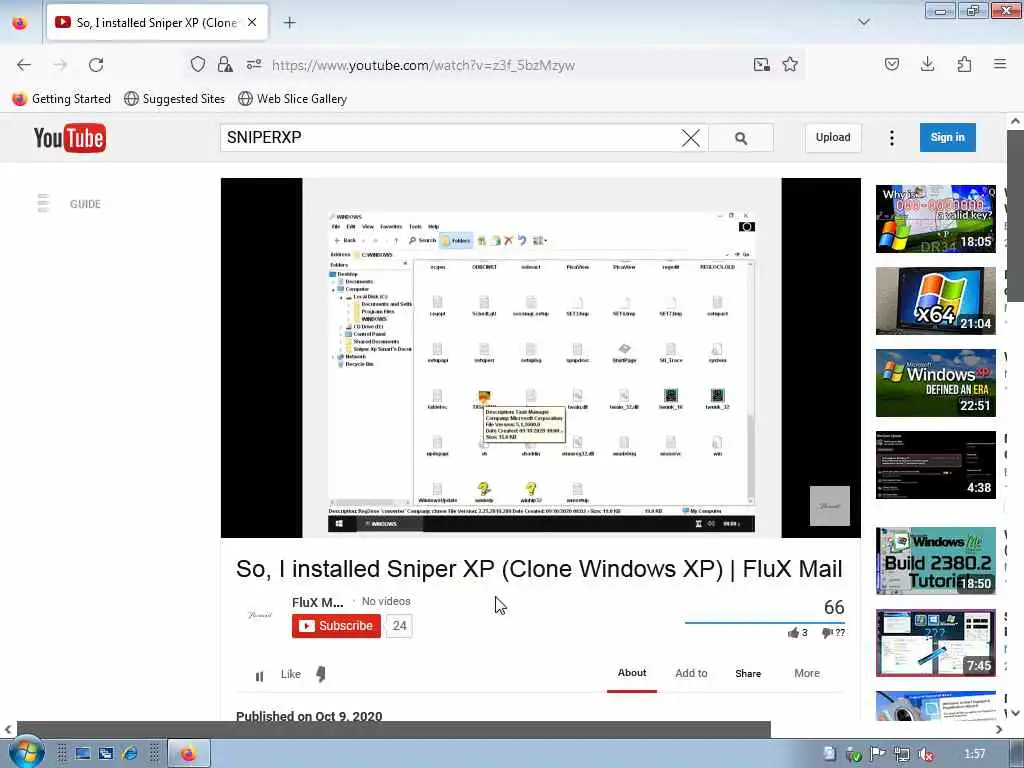Open Web Slice Gallery bookmark
This screenshot has height=768, width=1024.
point(293,99)
